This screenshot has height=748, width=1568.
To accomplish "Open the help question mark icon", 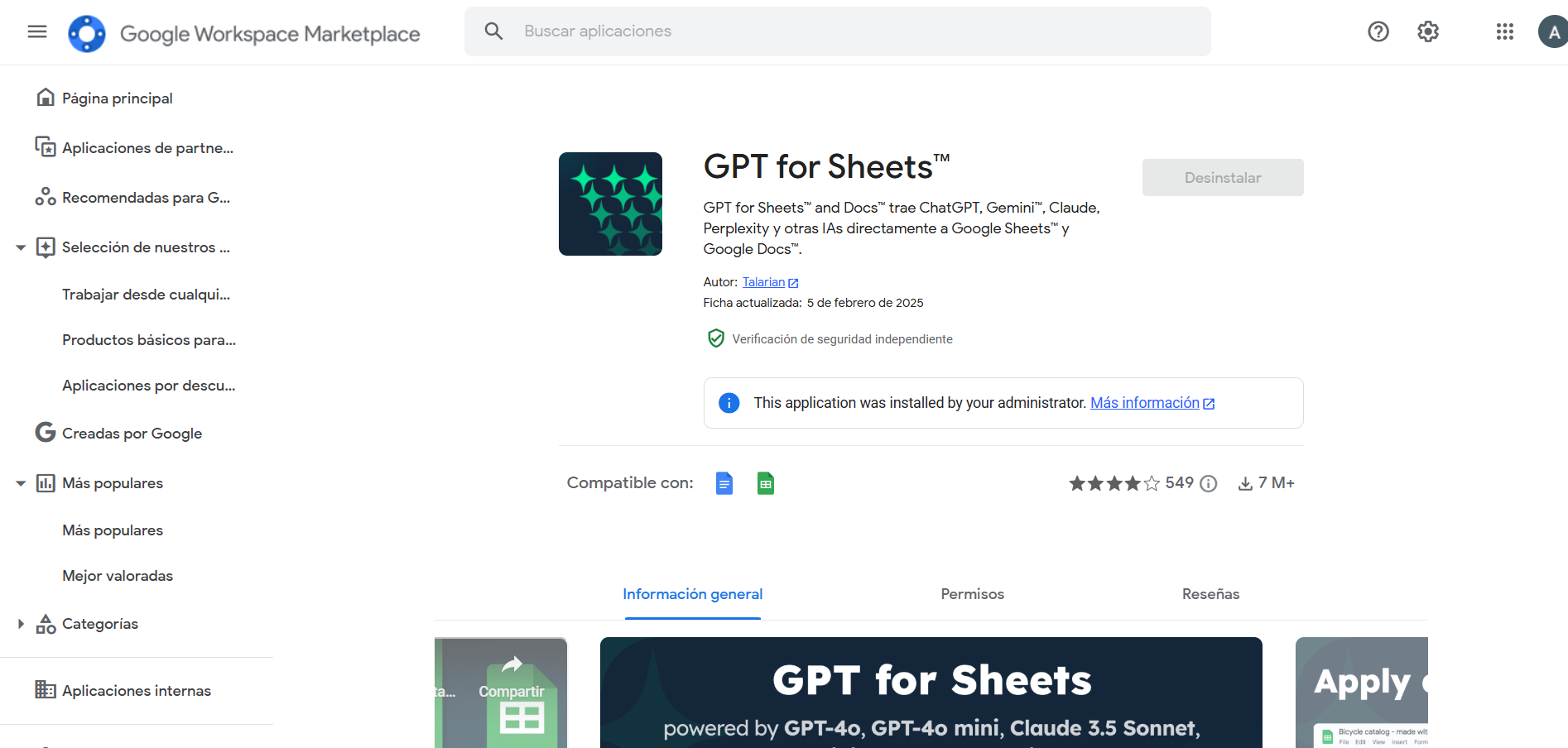I will 1378,31.
